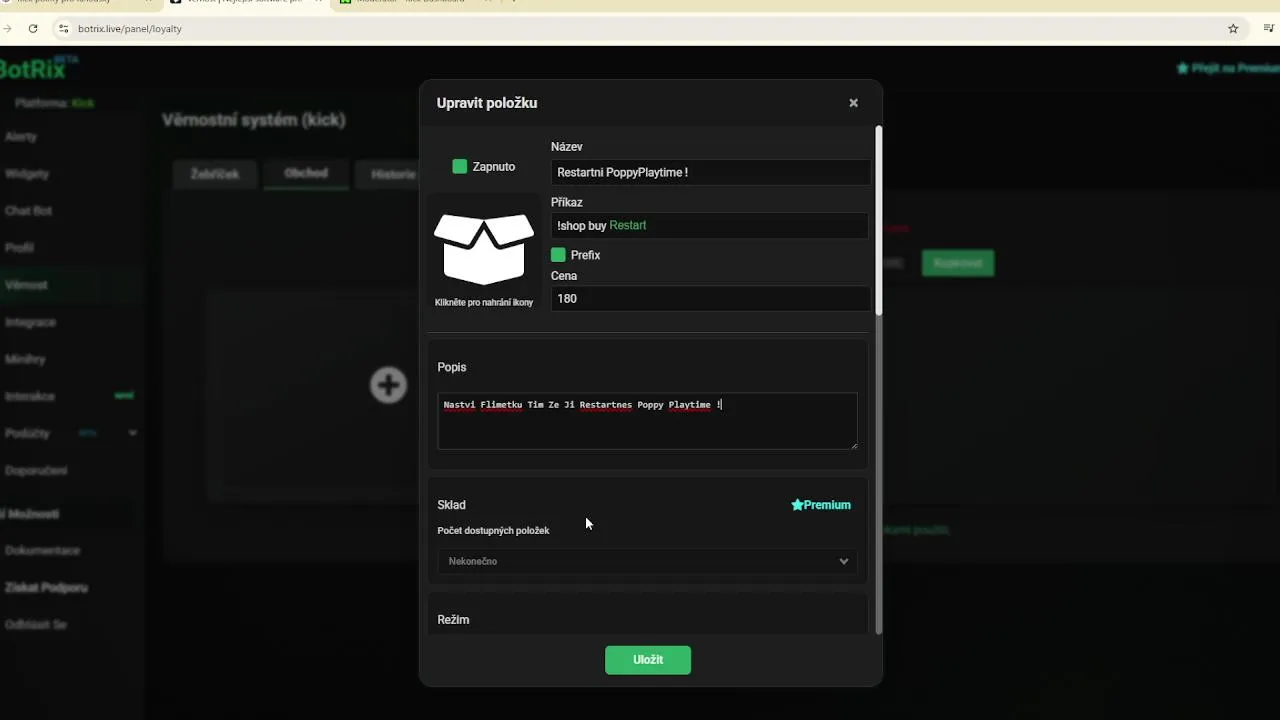Open Dokumentace link in sidebar
1280x720 pixels.
pyautogui.click(x=42, y=550)
